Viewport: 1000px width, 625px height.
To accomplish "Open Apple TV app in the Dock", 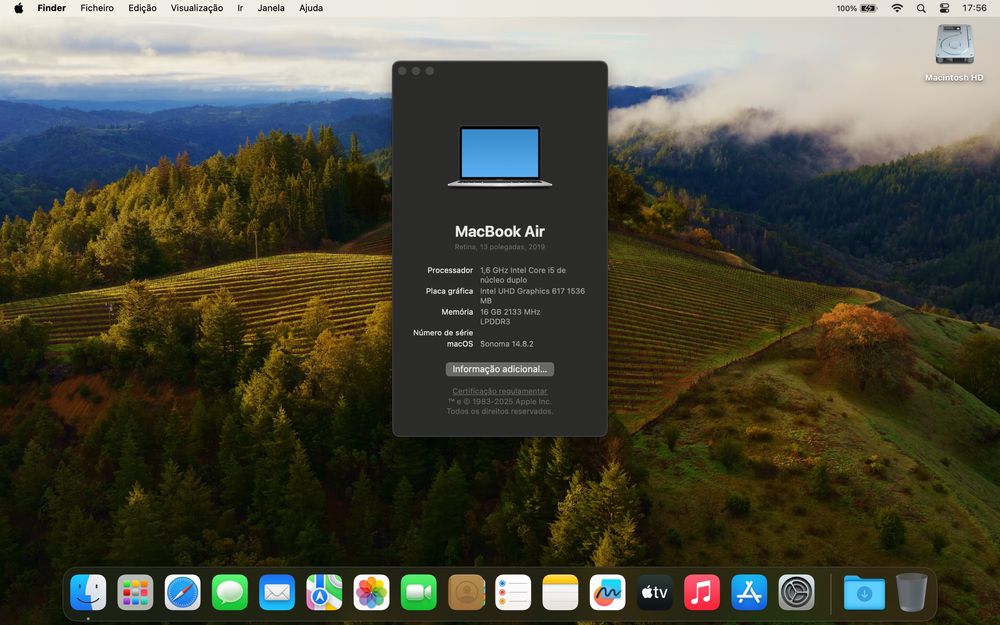I will [x=654, y=592].
